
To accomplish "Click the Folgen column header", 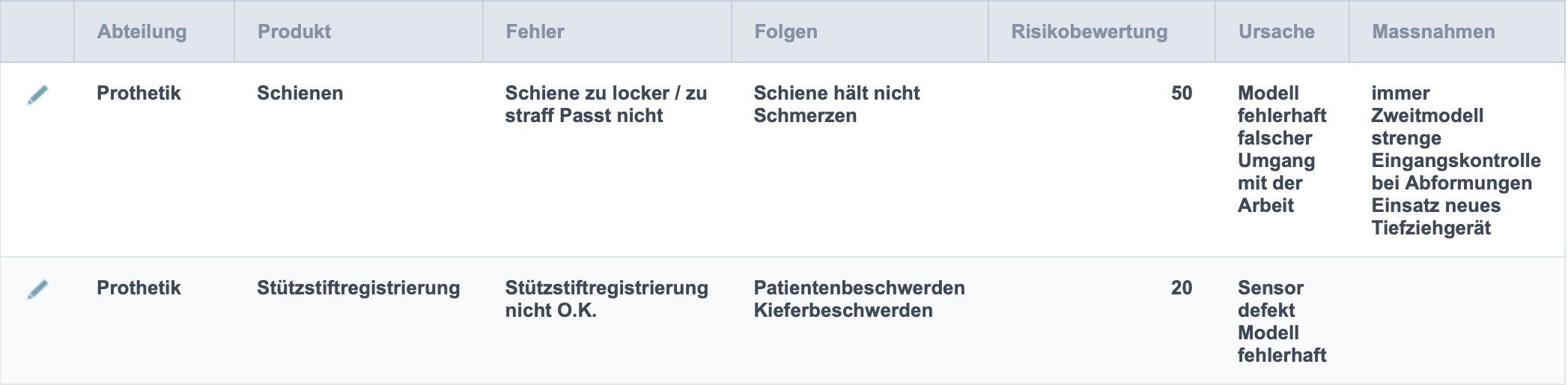I will [x=786, y=31].
